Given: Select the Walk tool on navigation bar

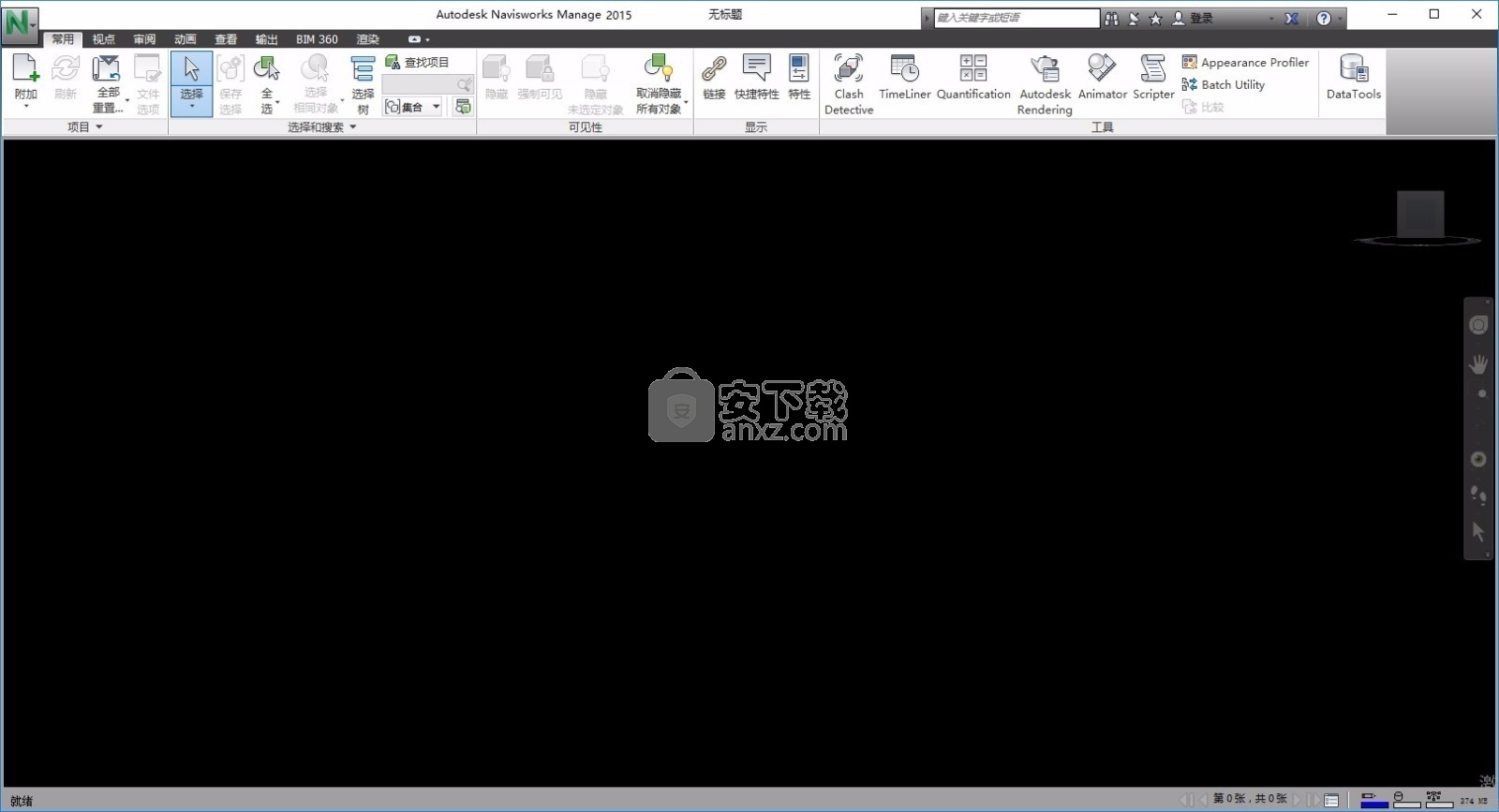Looking at the screenshot, I should pyautogui.click(x=1477, y=495).
